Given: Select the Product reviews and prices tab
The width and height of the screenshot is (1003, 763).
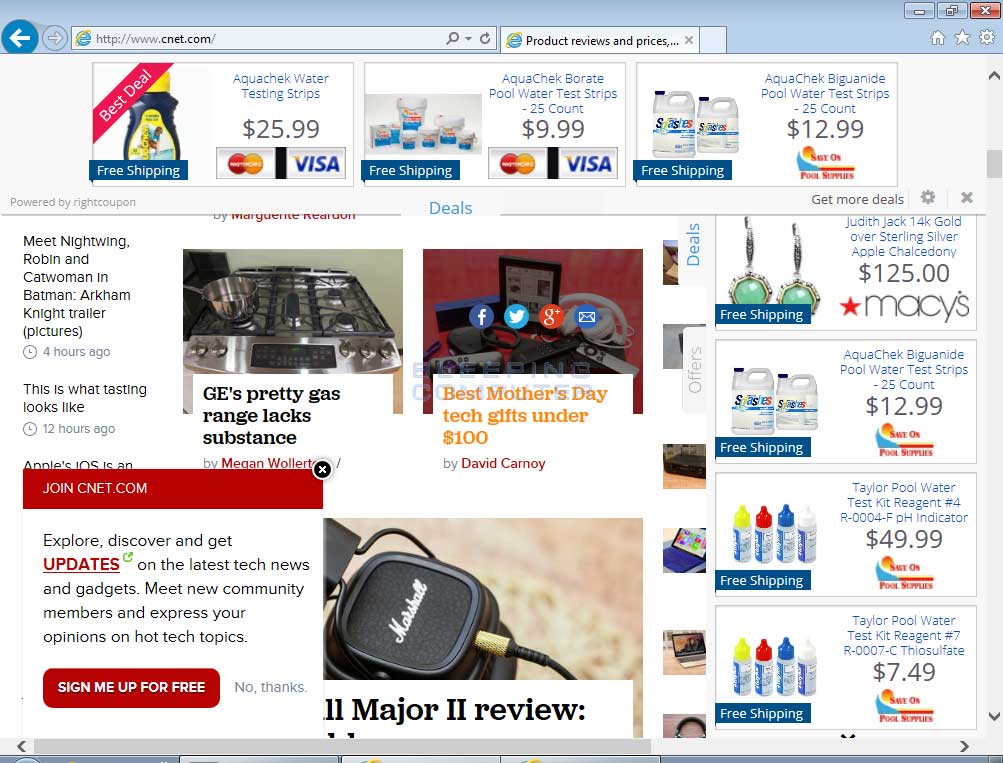Looking at the screenshot, I should click(600, 40).
